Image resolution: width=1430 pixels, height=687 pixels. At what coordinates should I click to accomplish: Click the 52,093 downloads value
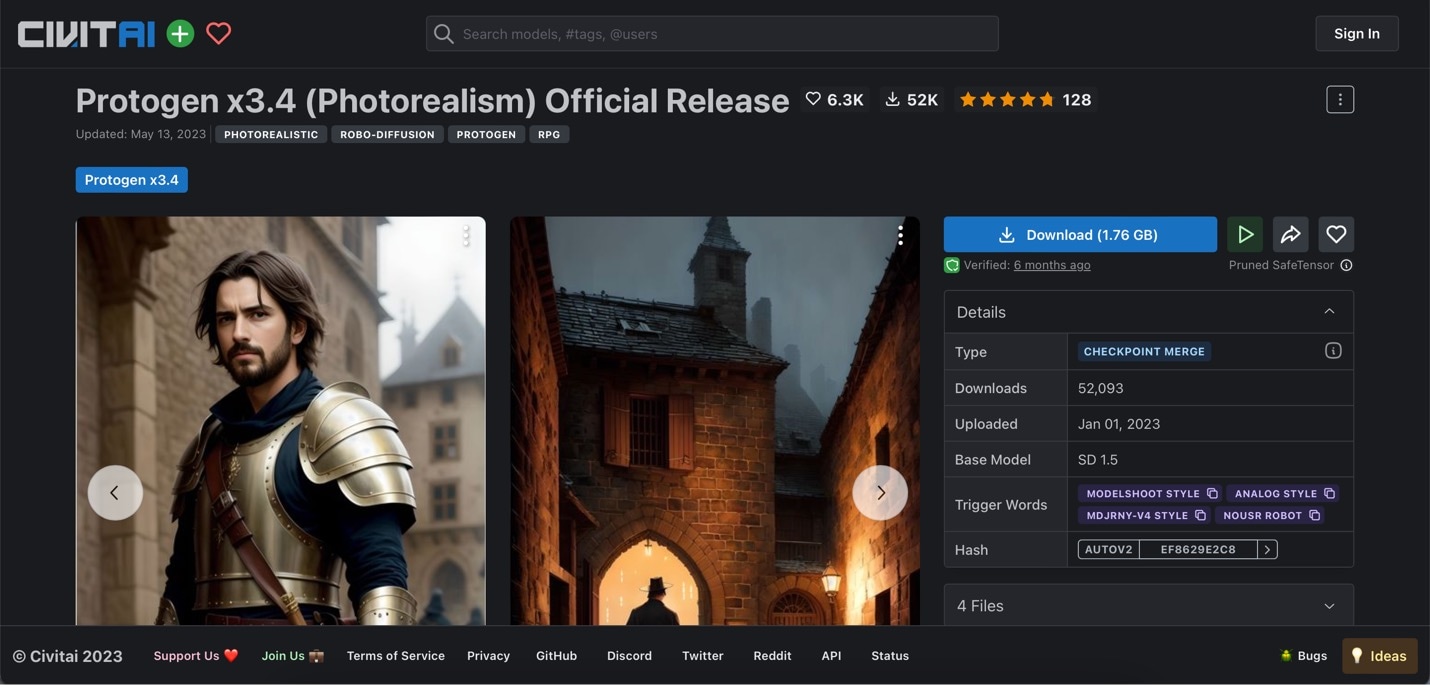click(1101, 388)
